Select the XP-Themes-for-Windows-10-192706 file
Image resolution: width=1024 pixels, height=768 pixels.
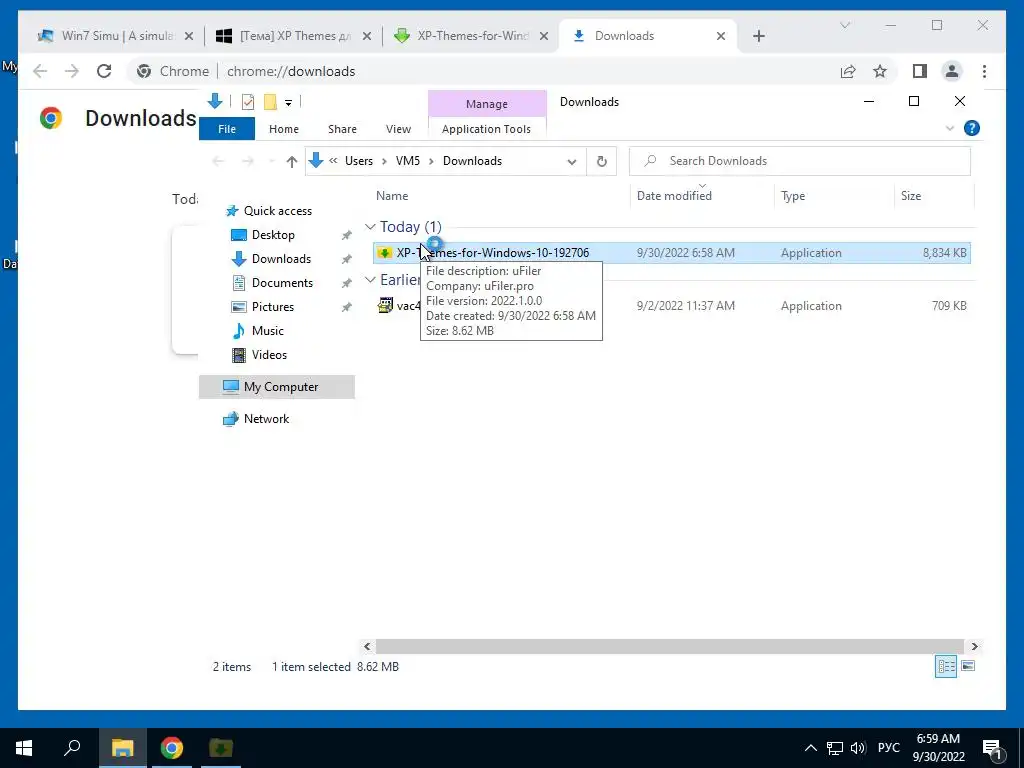[x=671, y=253]
